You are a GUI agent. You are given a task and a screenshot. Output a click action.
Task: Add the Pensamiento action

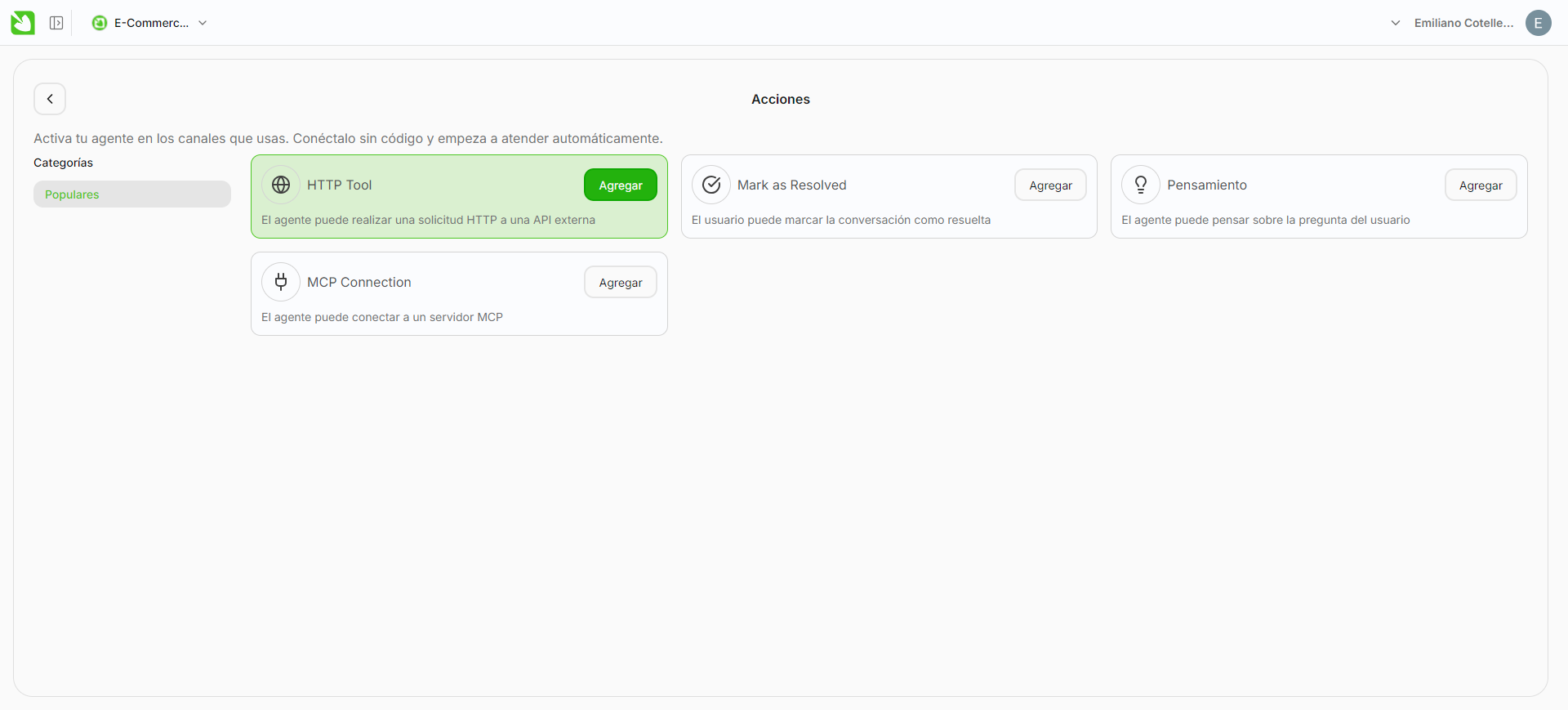point(1481,185)
